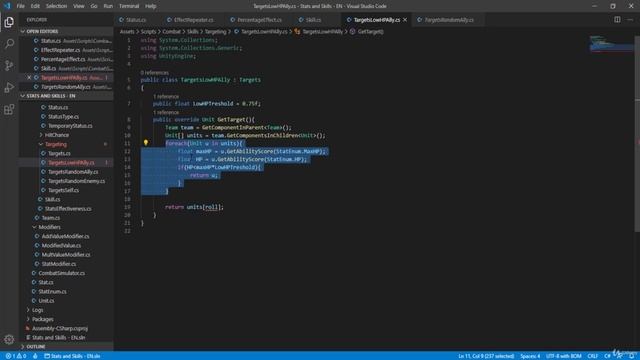The image size is (640, 360).
Task: Click the CRLF line ending selector
Action: pyautogui.click(x=593, y=356)
